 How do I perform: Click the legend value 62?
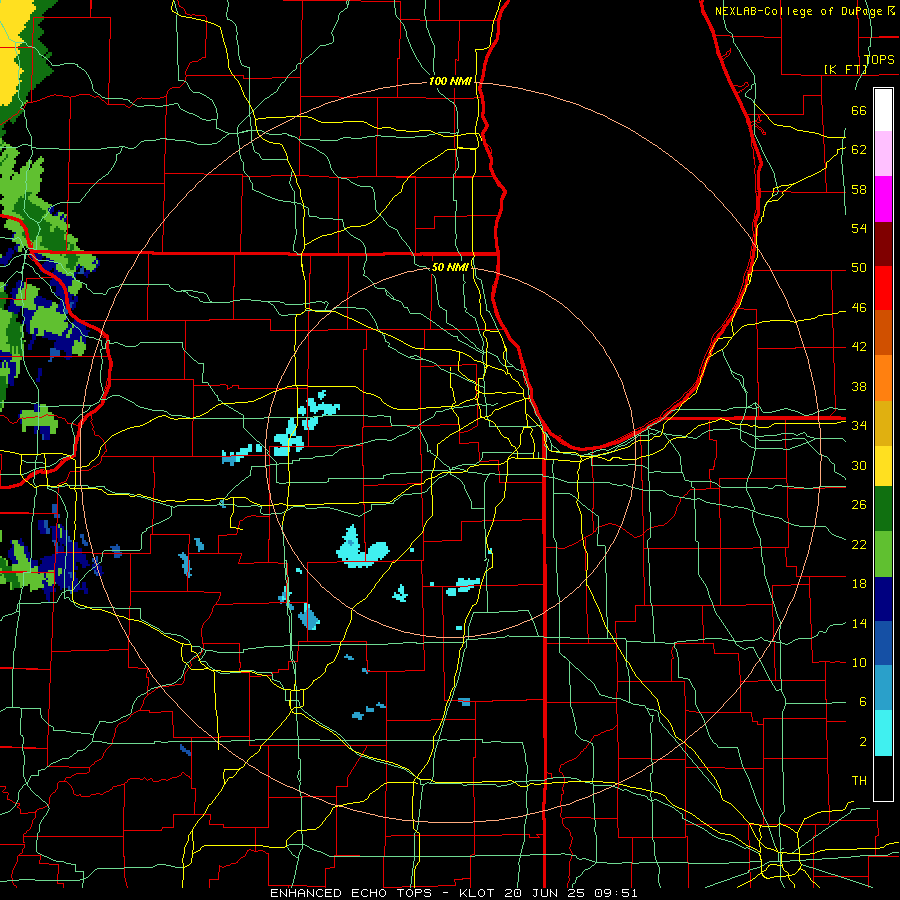859,150
